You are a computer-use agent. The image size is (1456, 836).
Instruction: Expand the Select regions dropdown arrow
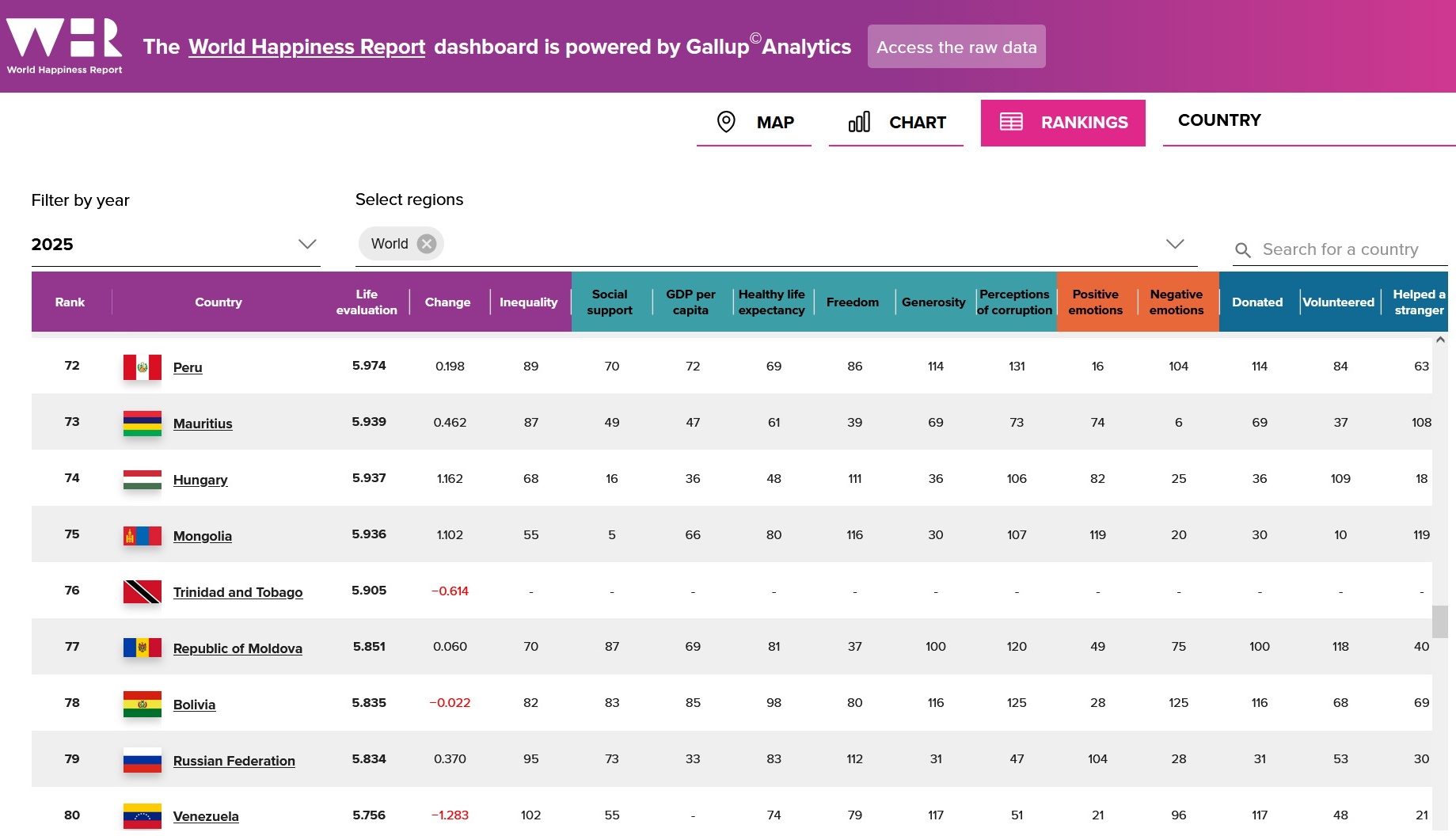point(1175,244)
